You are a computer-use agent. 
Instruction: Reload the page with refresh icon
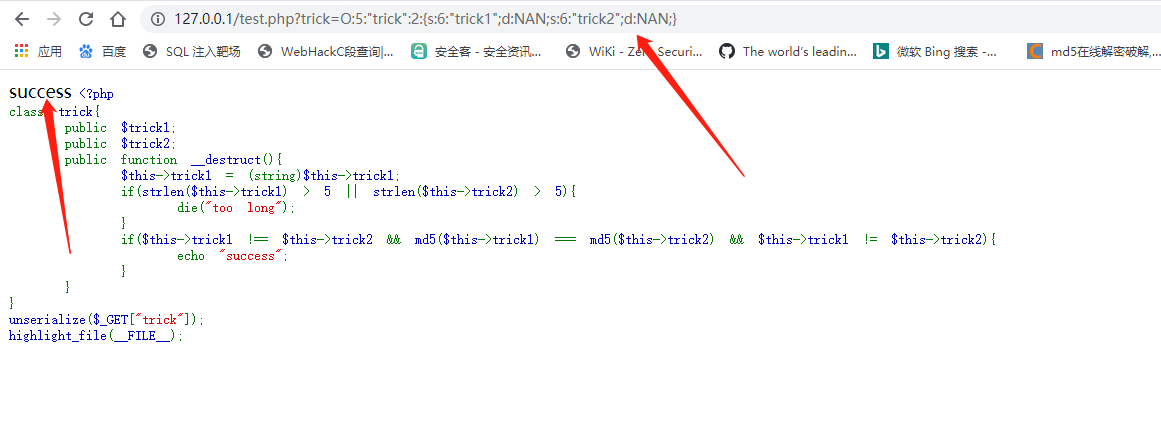point(86,19)
